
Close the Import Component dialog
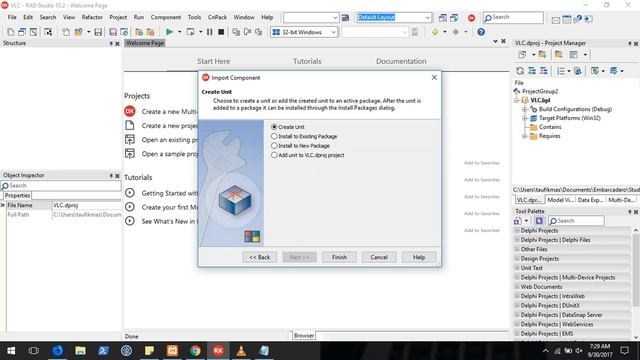pos(434,78)
